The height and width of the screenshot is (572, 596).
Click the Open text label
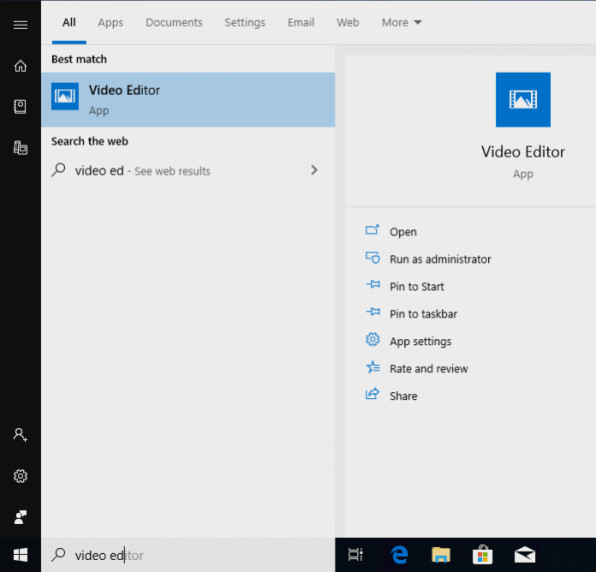coord(403,232)
